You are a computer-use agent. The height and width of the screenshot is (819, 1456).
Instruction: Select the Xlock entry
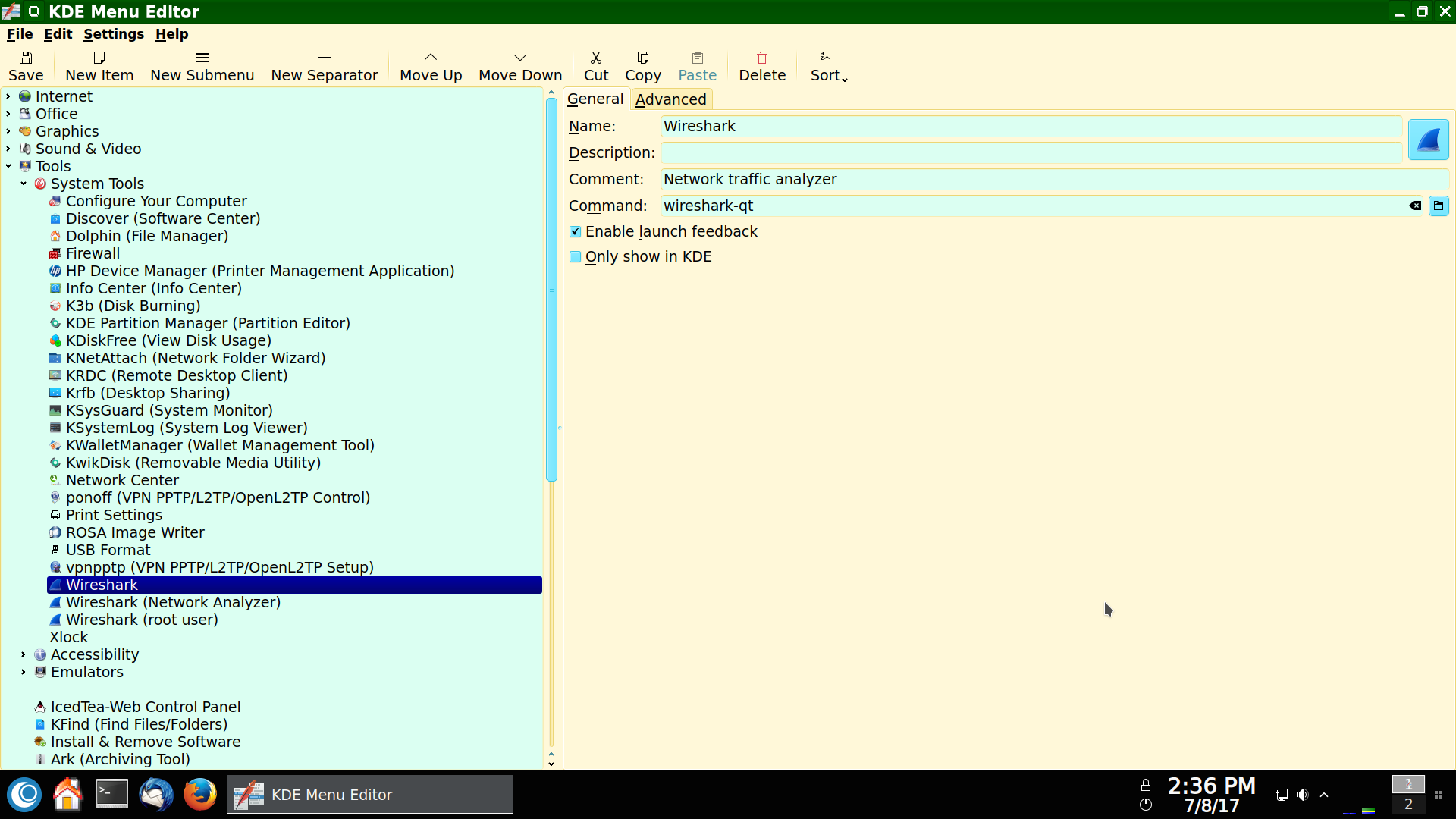point(69,637)
